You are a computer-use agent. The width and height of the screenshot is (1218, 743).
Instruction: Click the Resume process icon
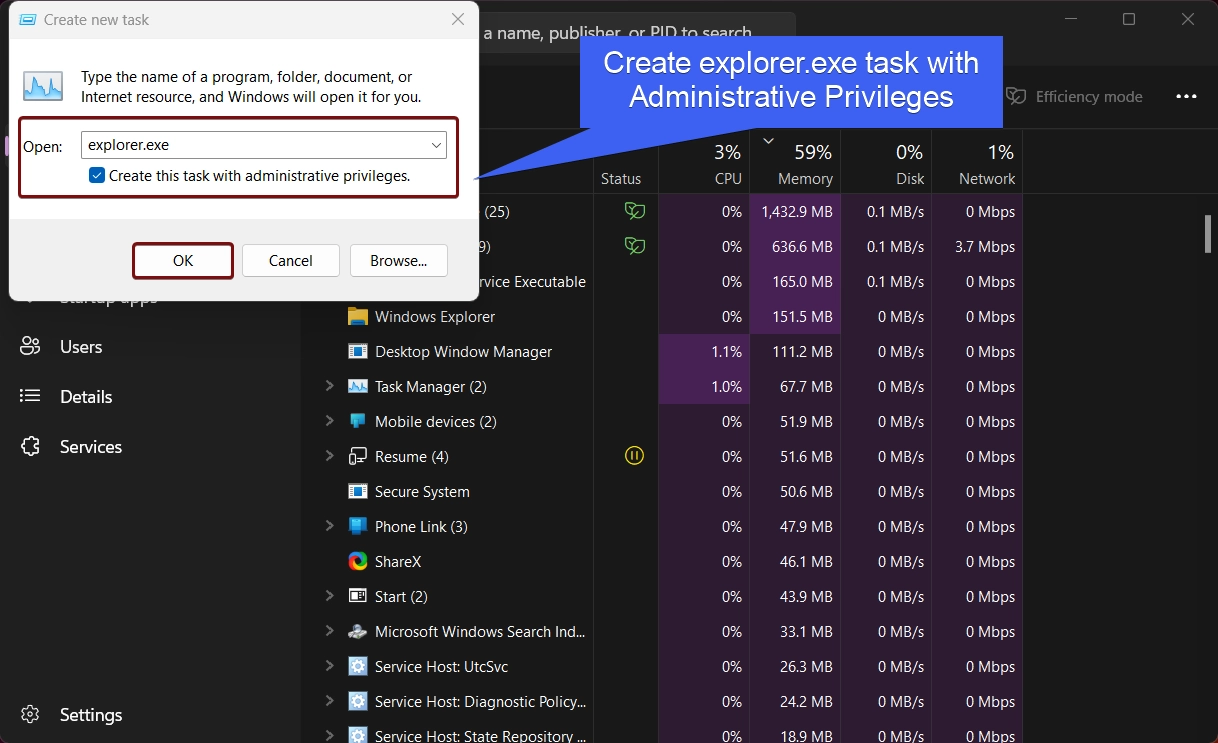point(358,457)
